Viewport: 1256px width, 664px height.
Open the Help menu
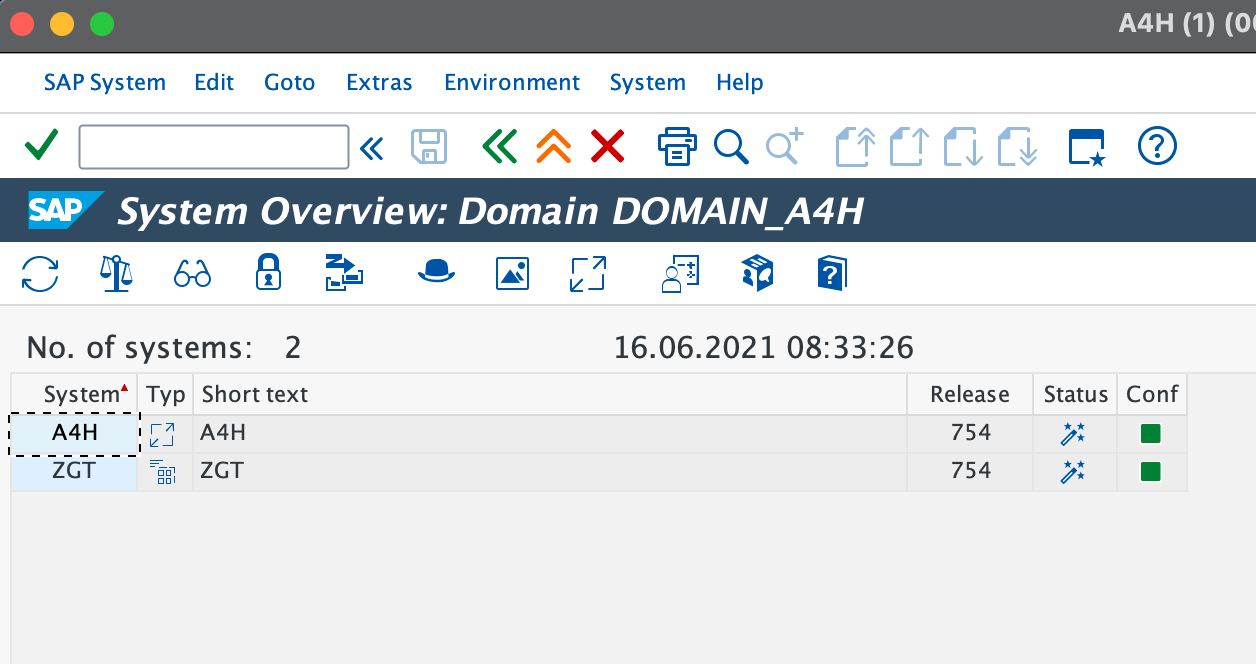pyautogui.click(x=740, y=82)
